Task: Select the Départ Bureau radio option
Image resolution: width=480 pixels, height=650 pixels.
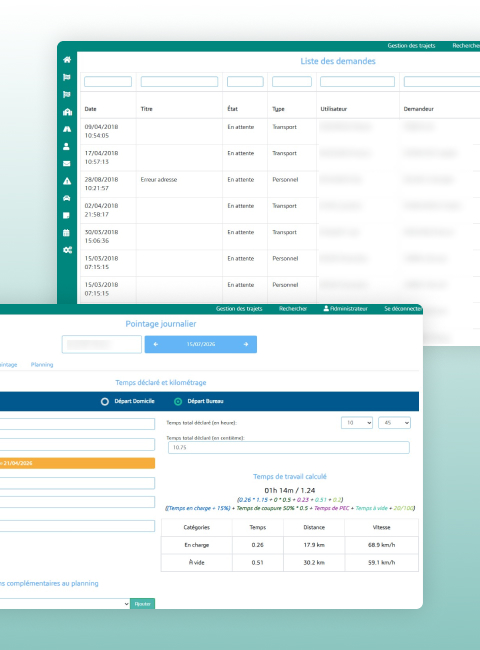Action: coord(178,402)
